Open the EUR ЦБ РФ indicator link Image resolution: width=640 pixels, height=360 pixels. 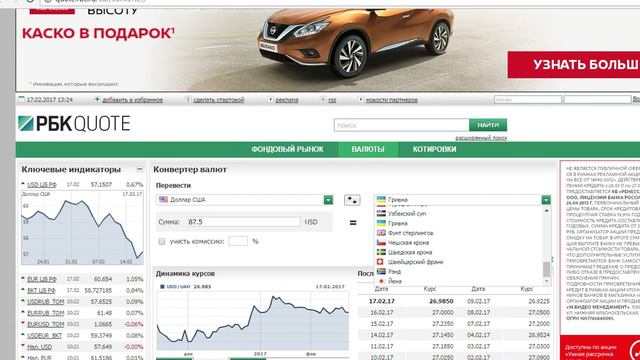click(42, 279)
